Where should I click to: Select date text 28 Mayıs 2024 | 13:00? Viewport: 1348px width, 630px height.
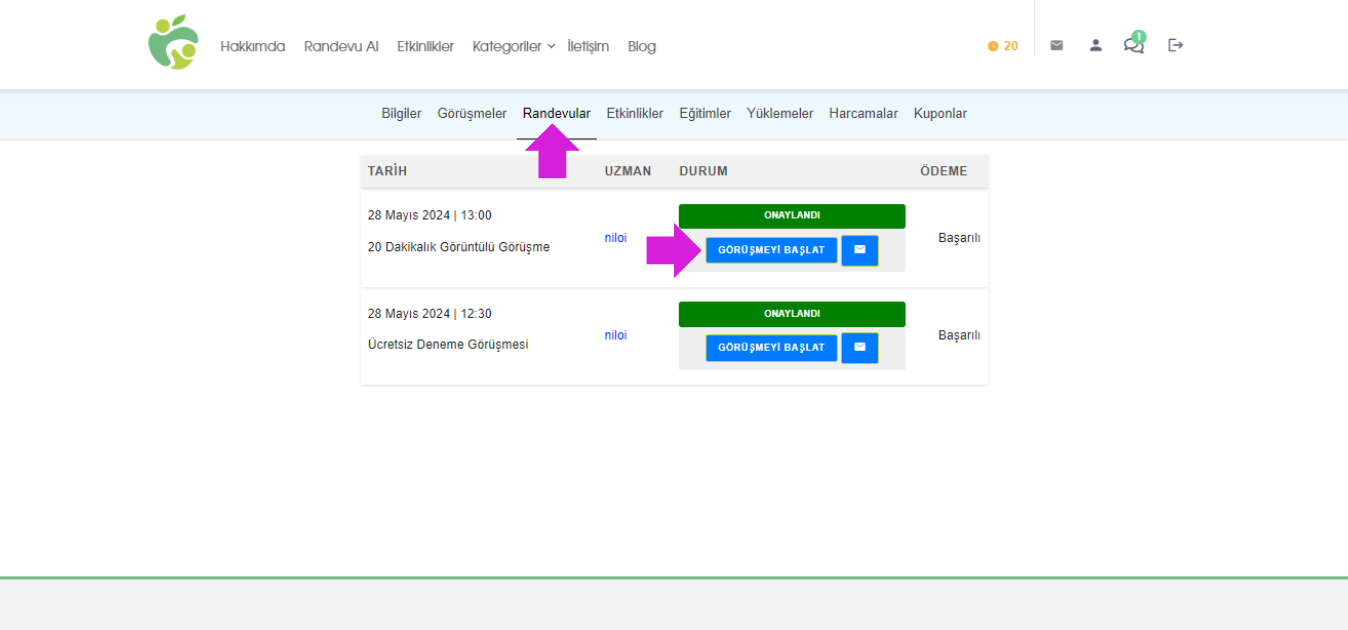430,215
